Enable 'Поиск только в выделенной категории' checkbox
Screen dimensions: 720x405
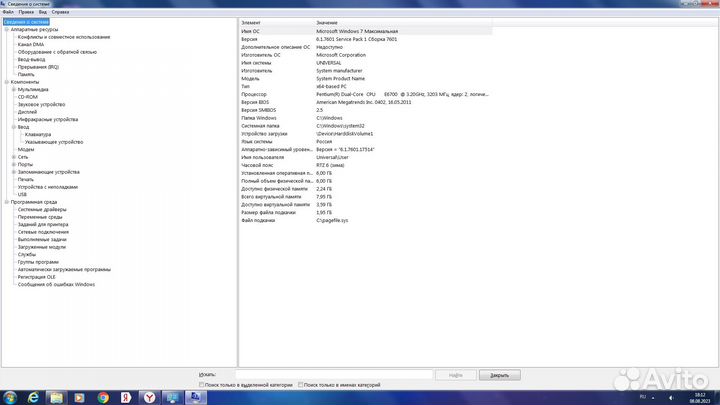202,384
